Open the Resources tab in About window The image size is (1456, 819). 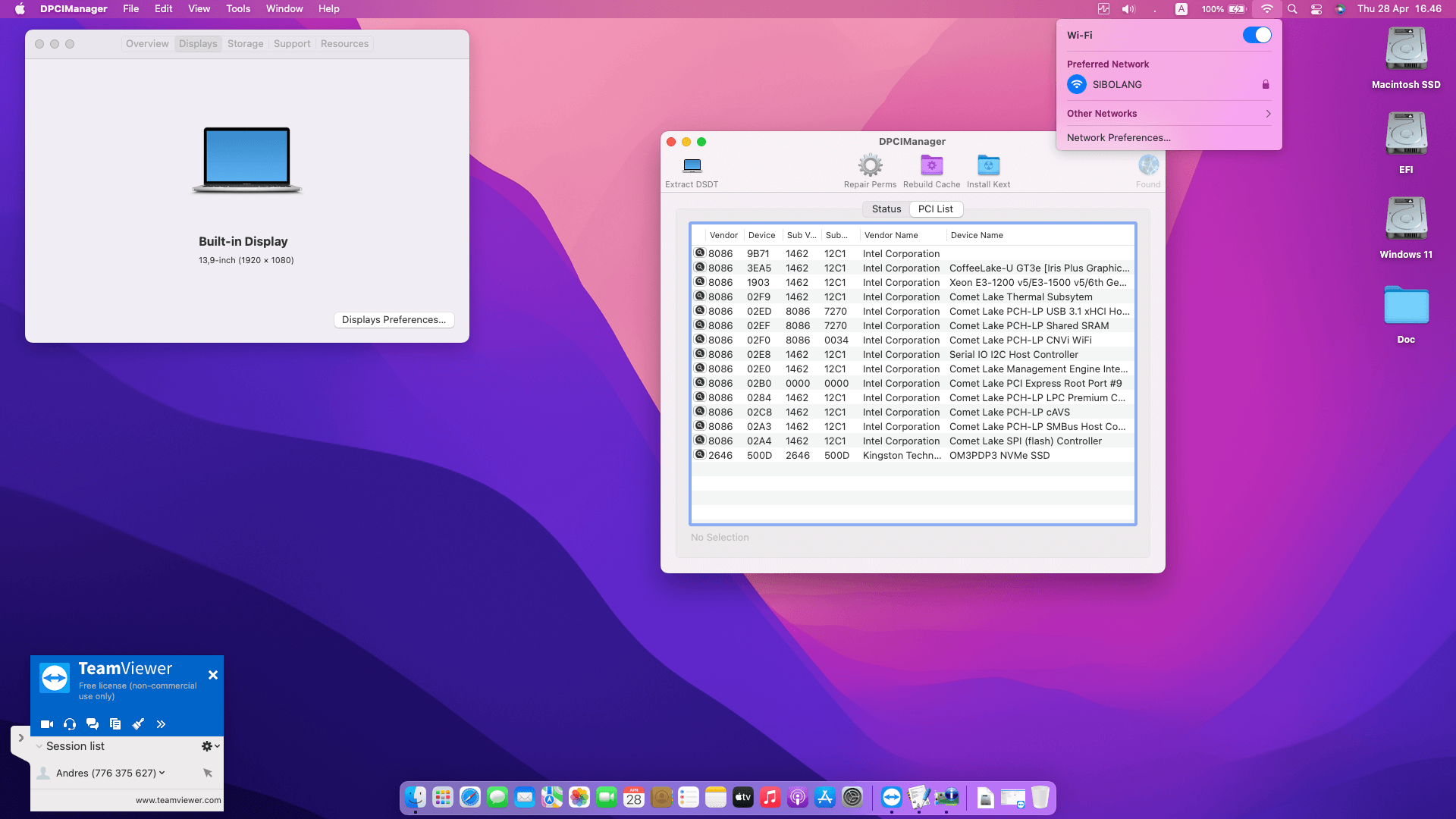pos(344,44)
